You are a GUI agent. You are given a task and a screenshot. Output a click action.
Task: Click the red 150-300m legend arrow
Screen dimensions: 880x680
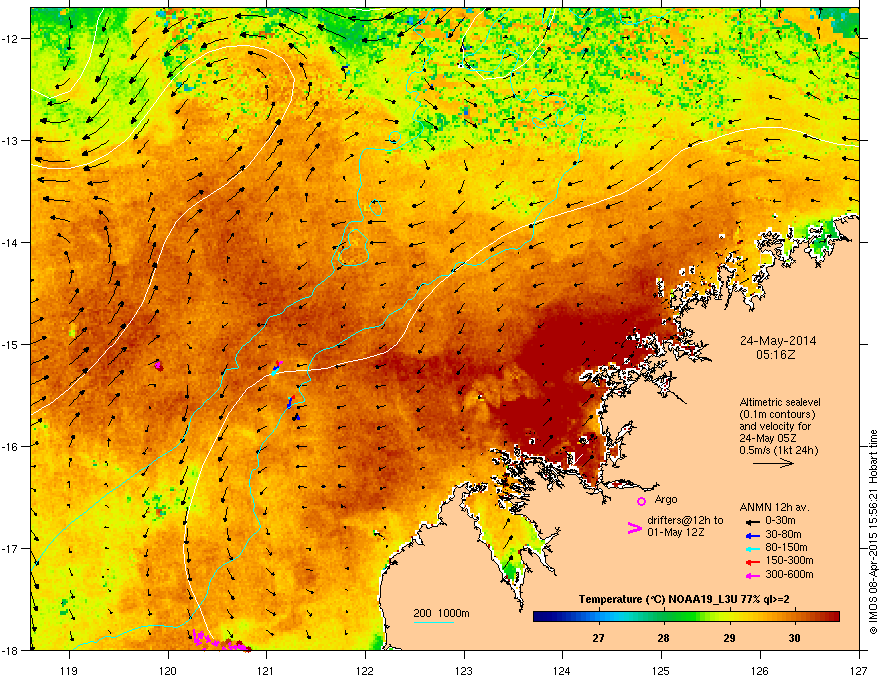pos(753,562)
